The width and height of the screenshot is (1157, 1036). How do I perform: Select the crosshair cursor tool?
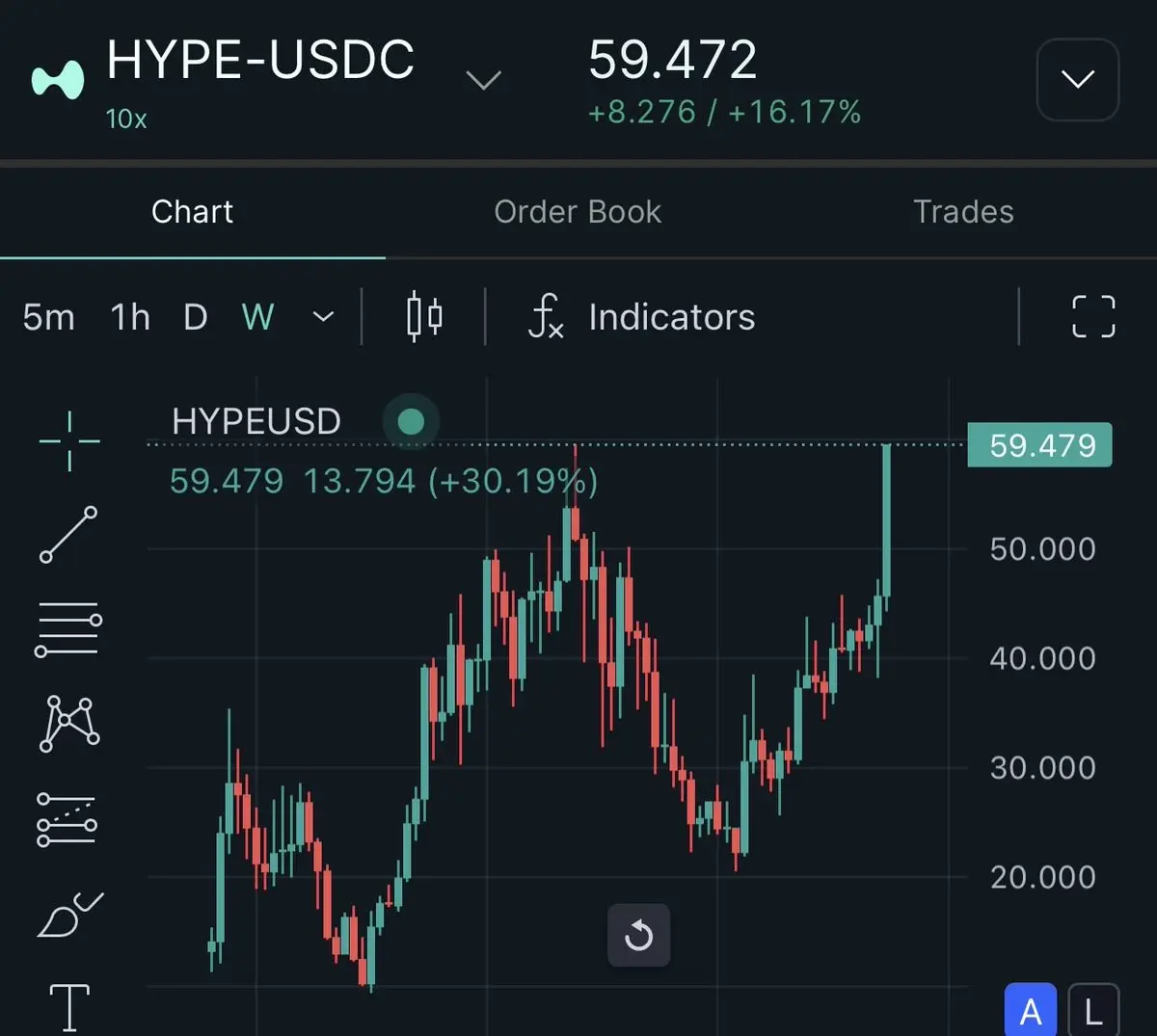69,440
